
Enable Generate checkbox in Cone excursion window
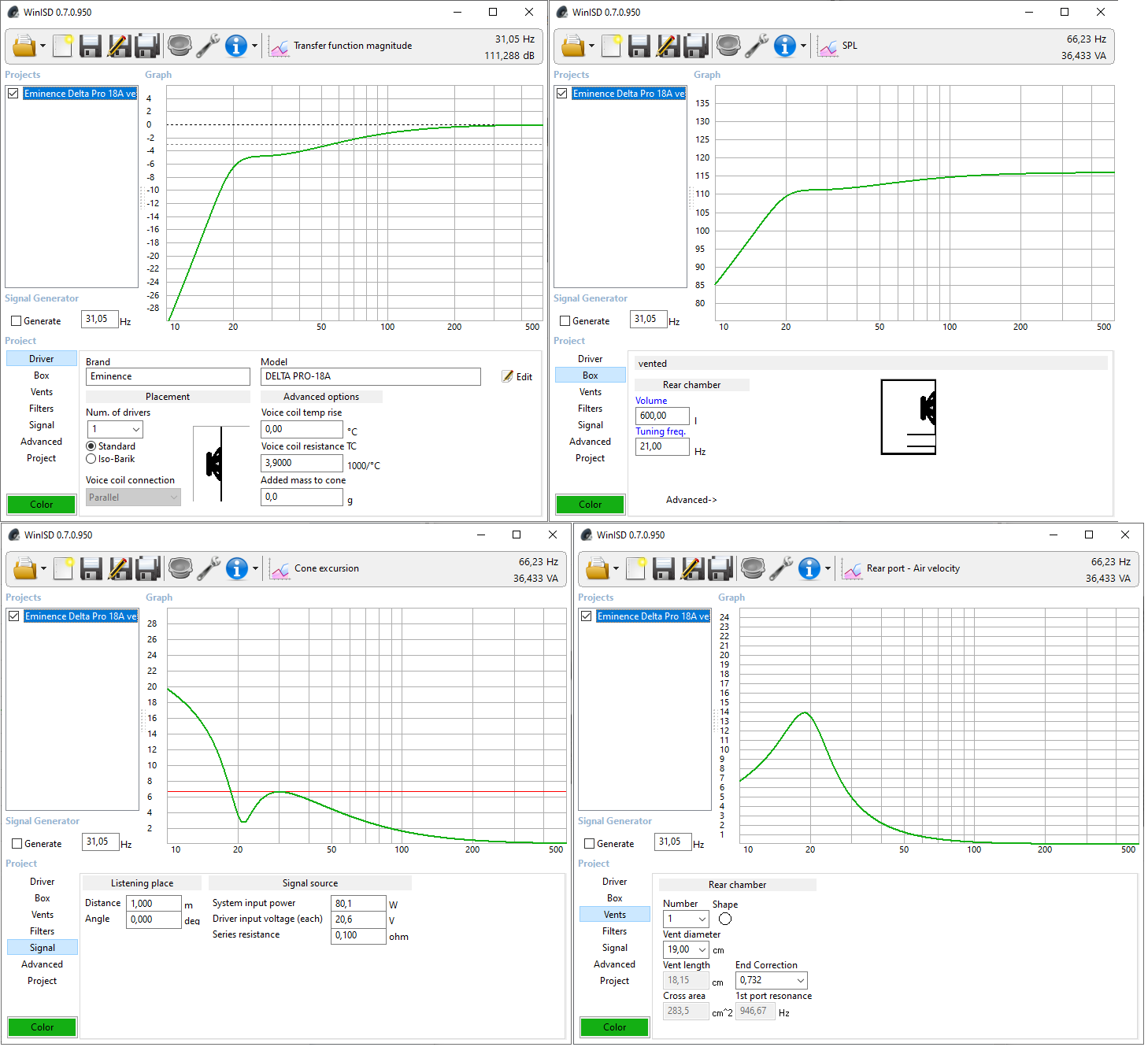point(17,844)
